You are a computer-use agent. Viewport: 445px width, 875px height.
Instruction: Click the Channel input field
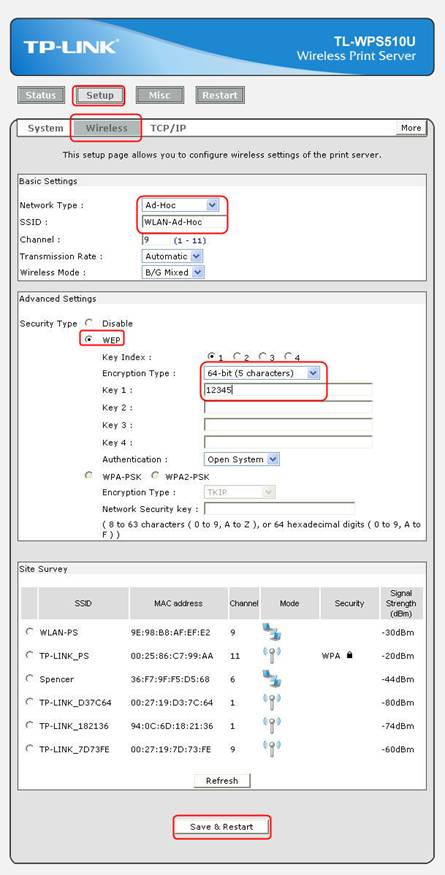point(156,240)
